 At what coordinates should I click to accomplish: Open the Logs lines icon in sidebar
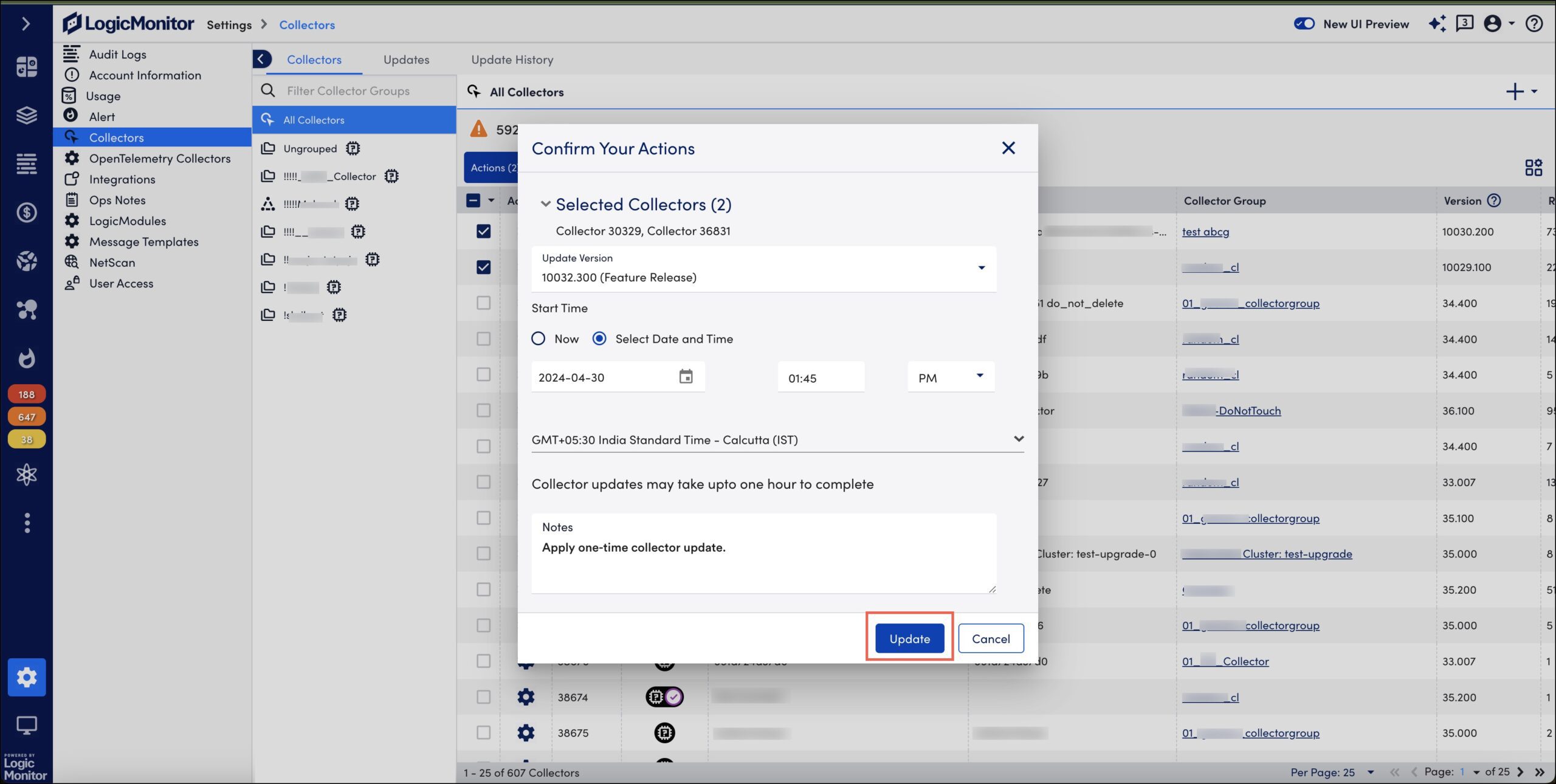click(x=26, y=163)
